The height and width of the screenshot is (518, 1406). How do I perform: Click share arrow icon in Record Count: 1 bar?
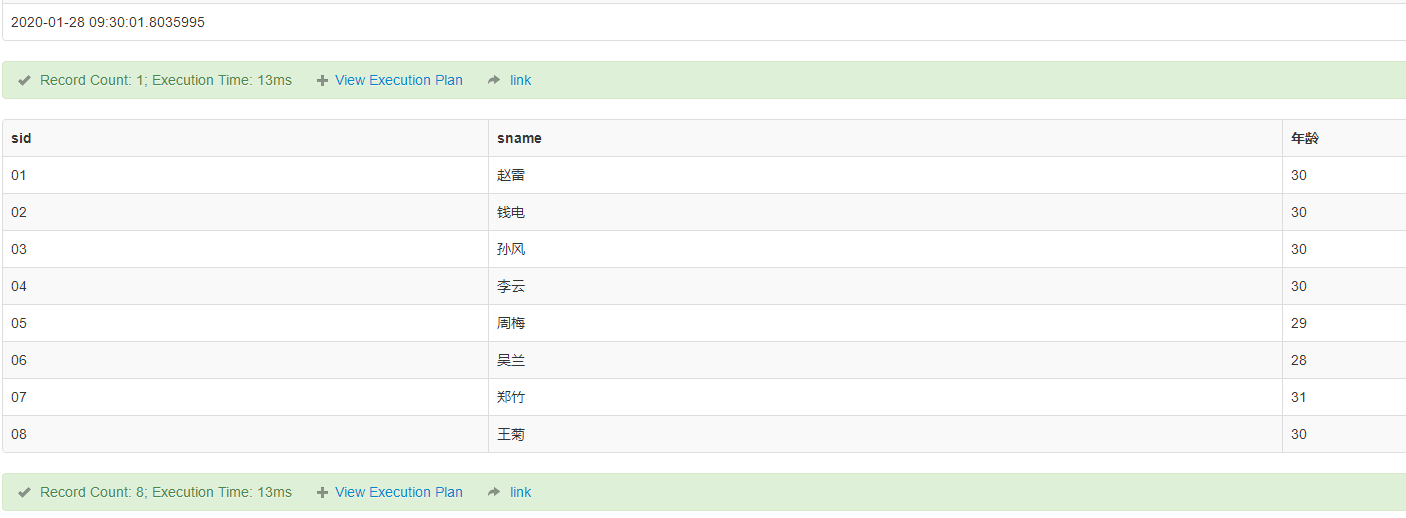[494, 80]
